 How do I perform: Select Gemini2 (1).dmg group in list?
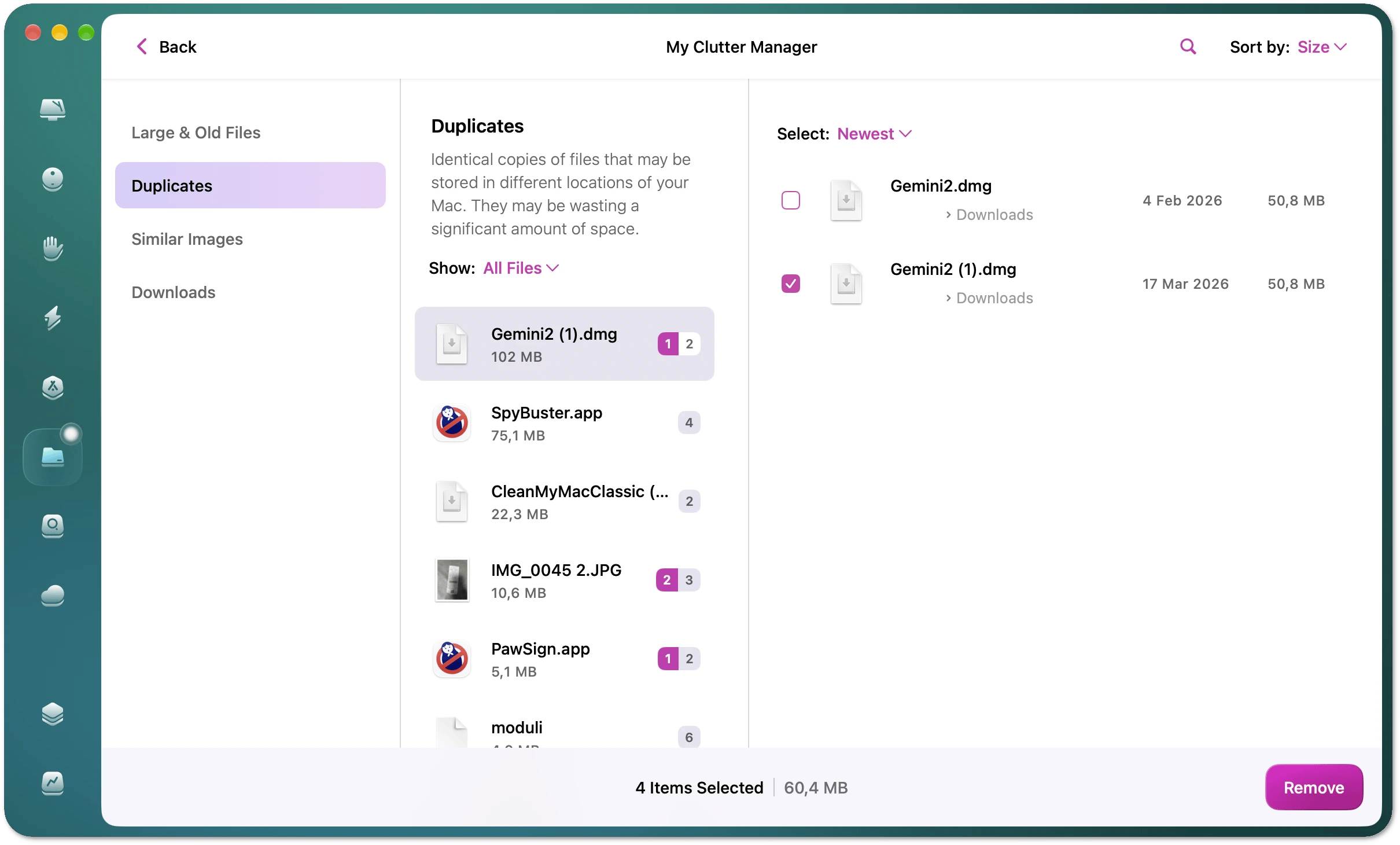point(565,344)
